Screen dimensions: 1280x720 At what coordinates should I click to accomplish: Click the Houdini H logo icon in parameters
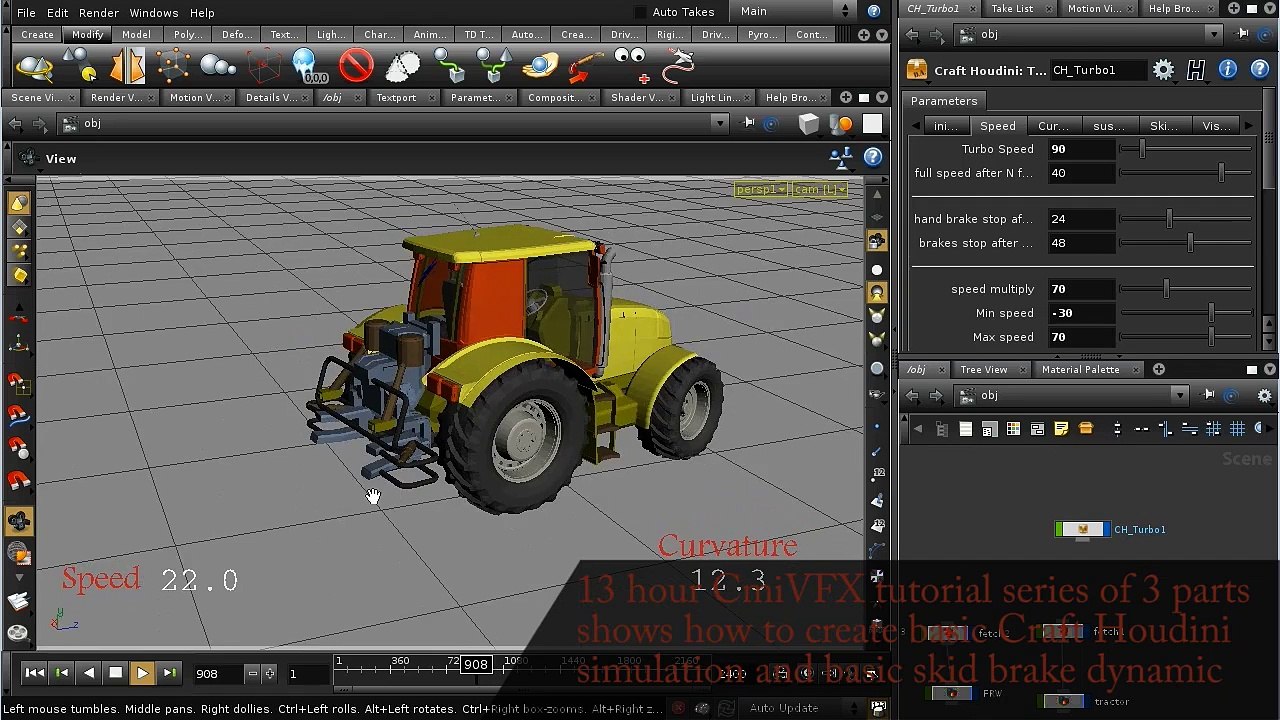[1196, 70]
